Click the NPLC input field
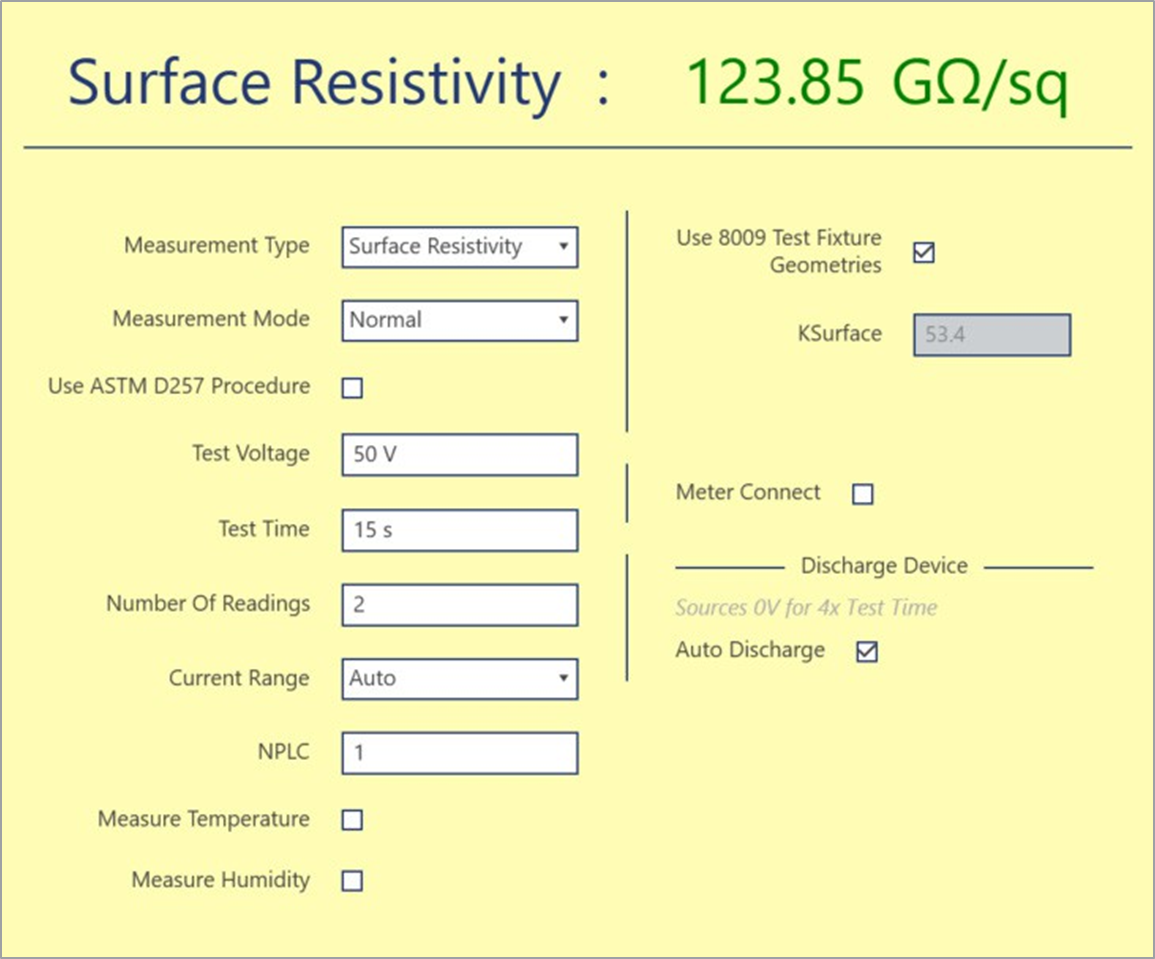 pos(460,752)
